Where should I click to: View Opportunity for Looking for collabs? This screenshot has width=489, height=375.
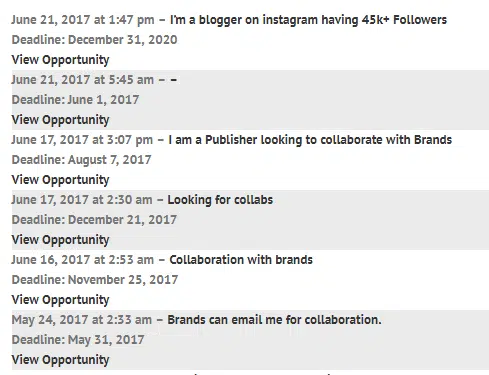[60, 240]
